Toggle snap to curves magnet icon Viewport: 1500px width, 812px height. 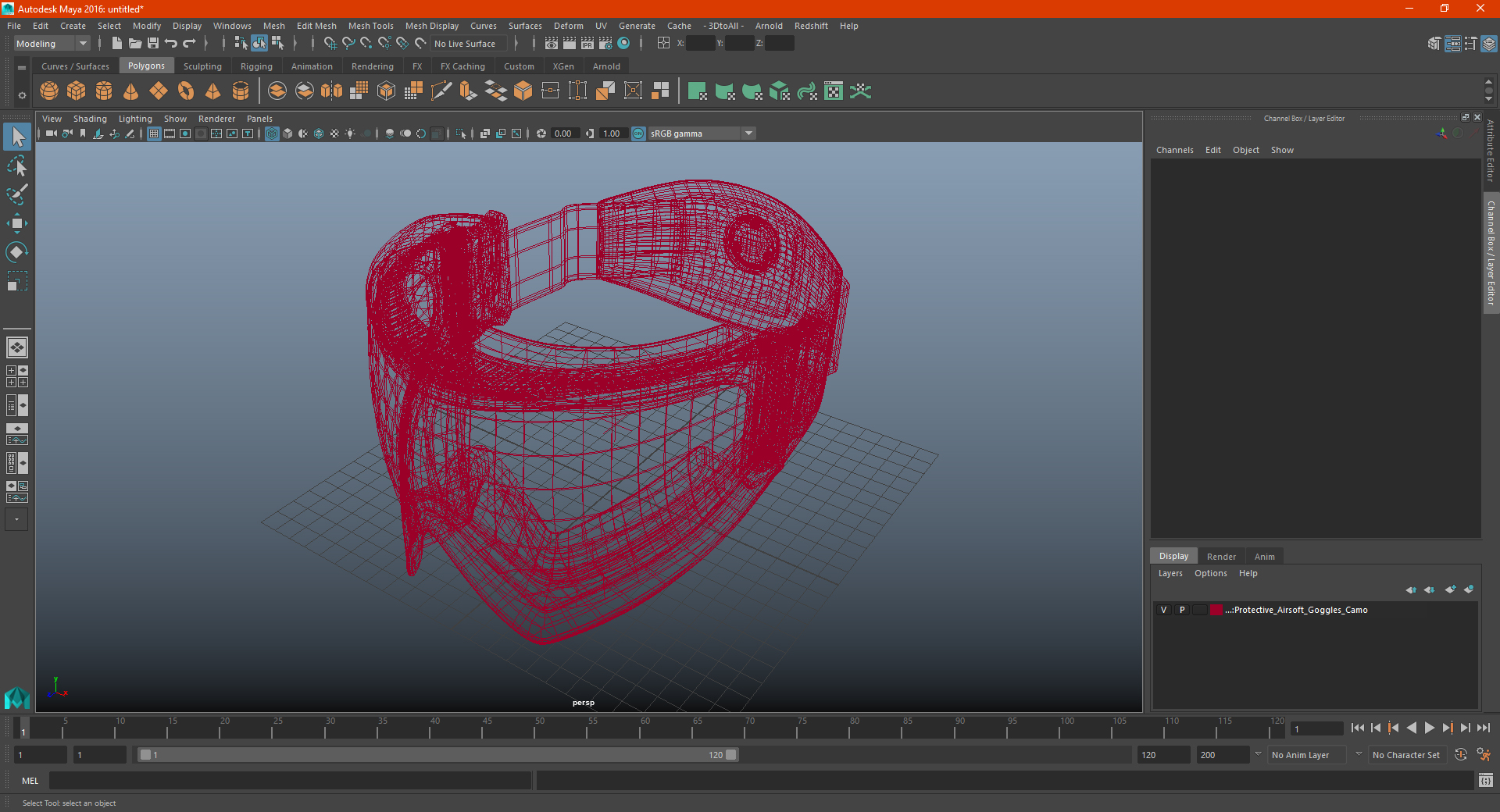point(348,44)
